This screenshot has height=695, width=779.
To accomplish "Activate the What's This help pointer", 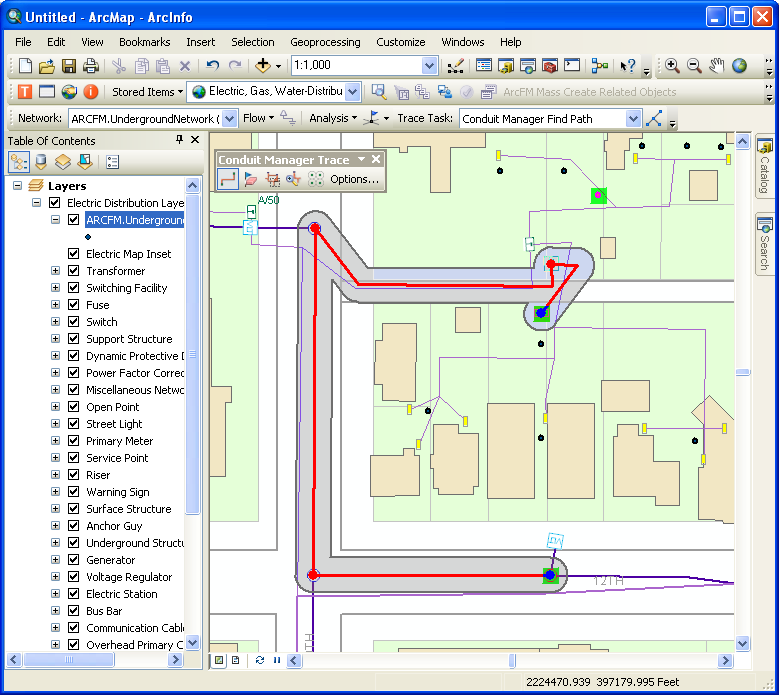I will (x=627, y=66).
